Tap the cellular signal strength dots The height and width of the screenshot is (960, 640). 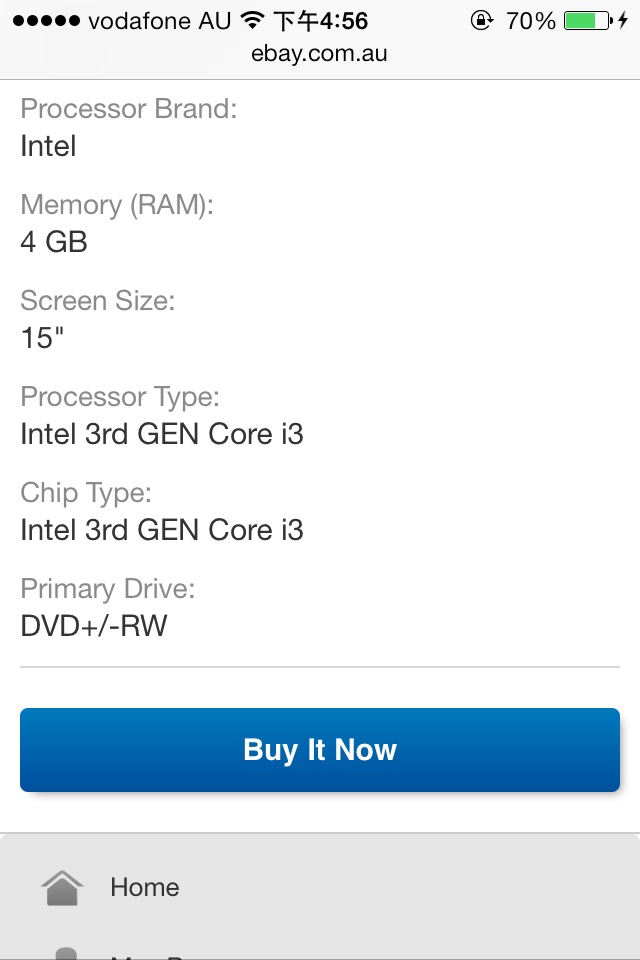coord(46,21)
